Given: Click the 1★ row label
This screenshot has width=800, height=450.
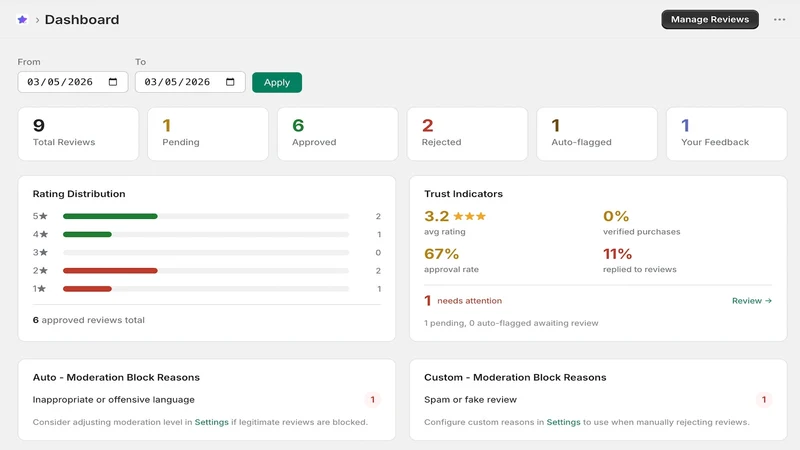Looking at the screenshot, I should pyautogui.click(x=39, y=289).
